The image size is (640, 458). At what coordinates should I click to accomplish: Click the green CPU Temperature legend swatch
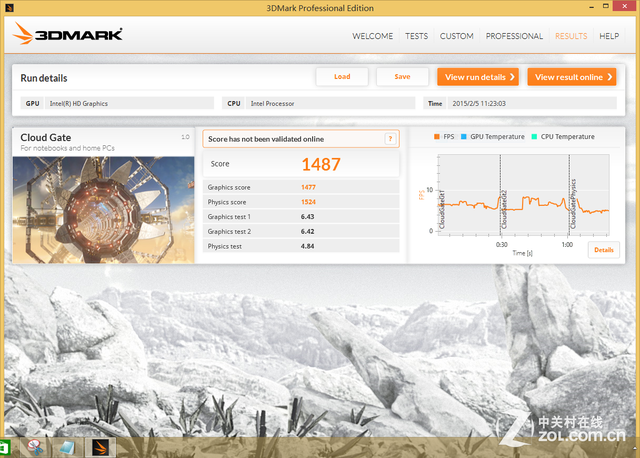[x=534, y=137]
